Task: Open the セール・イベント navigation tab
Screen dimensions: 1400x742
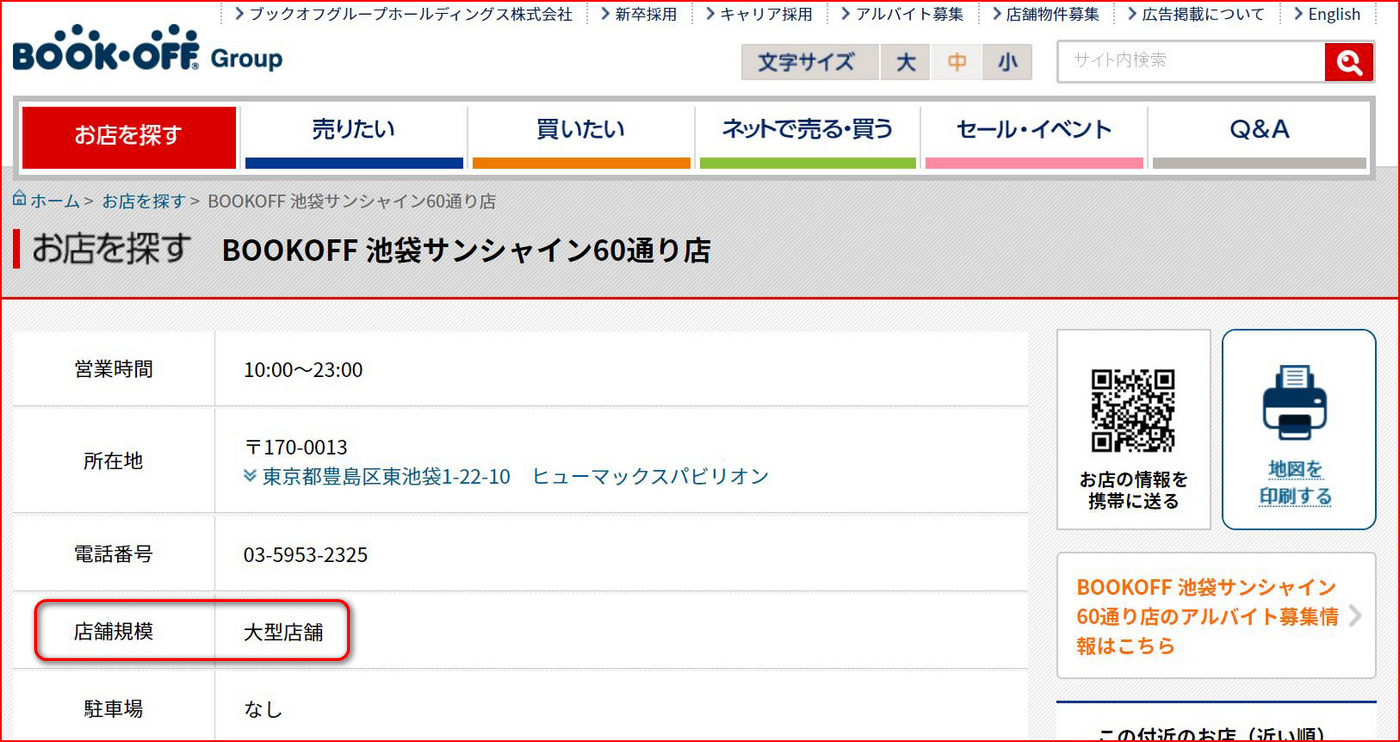Action: [1034, 137]
